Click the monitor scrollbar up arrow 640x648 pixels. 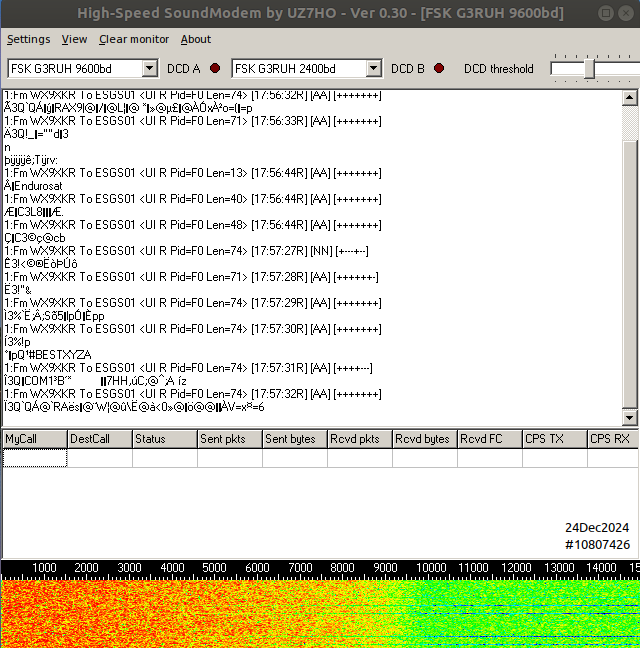point(629,98)
